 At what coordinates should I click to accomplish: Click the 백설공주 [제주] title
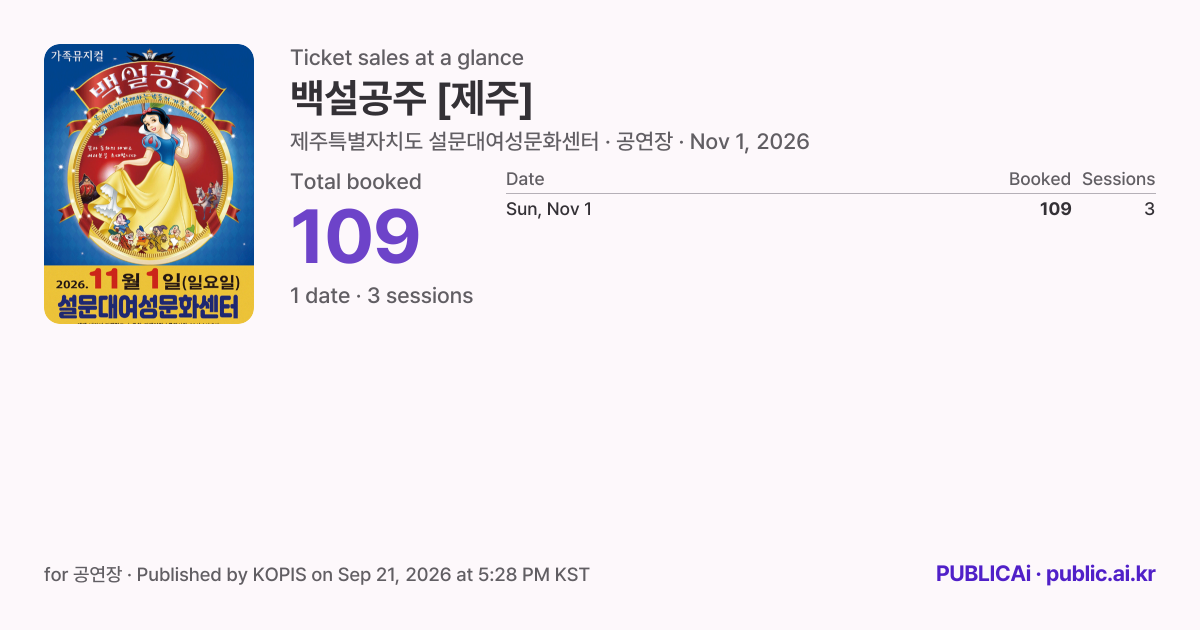pos(411,98)
